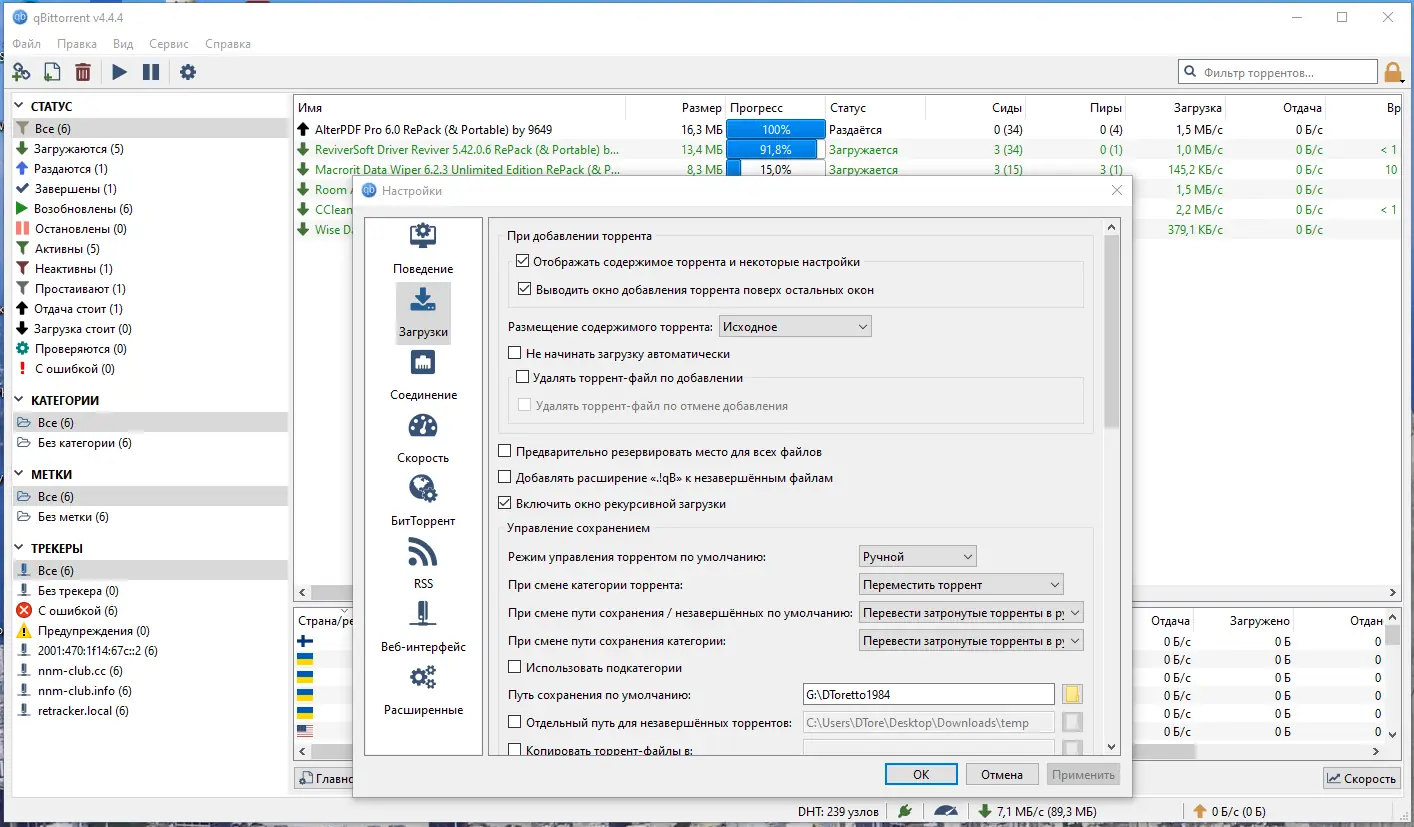Open the Соединение settings section
Viewport: 1414px width, 827px height.
[423, 375]
